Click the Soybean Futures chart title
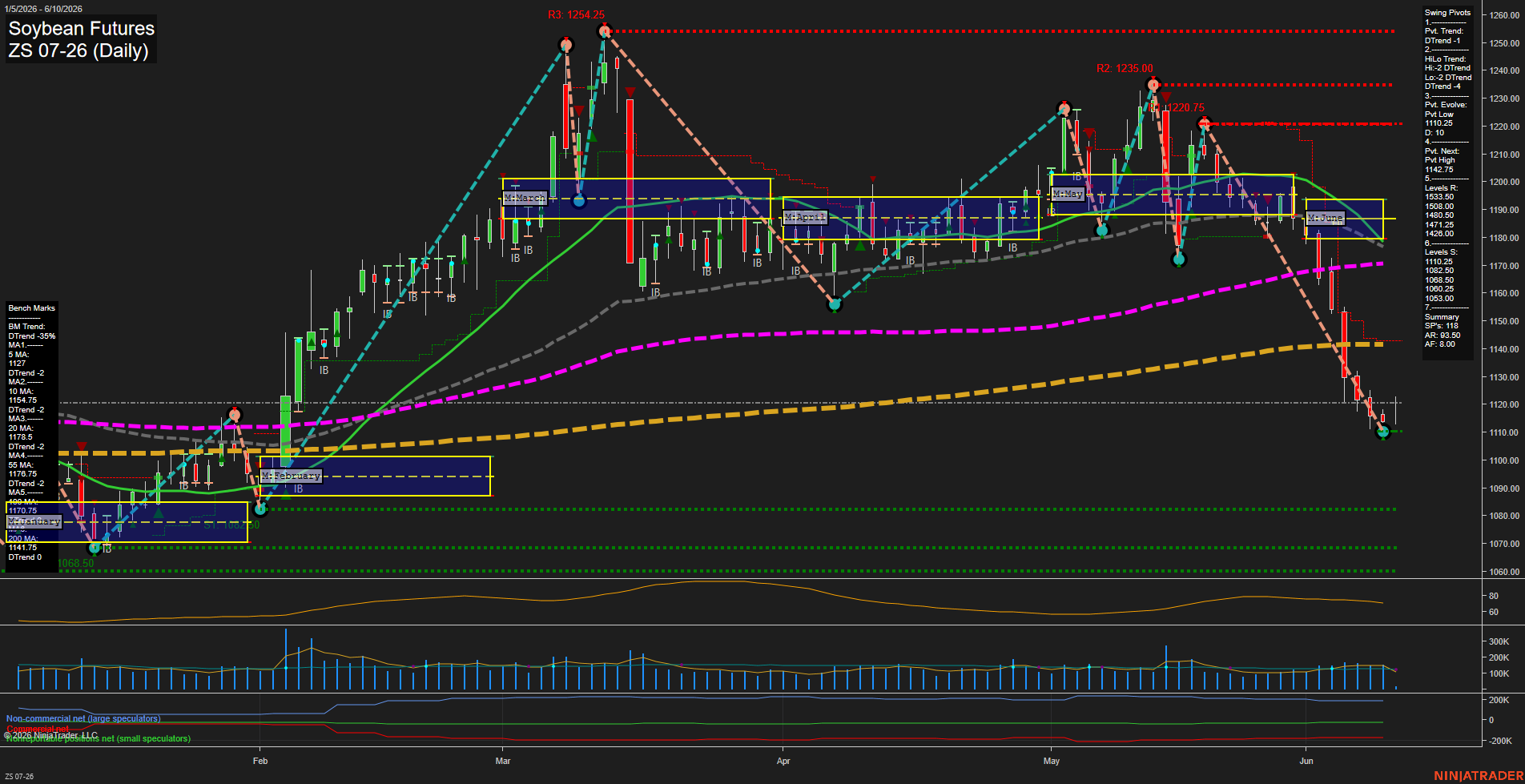1525x784 pixels. pyautogui.click(x=81, y=28)
